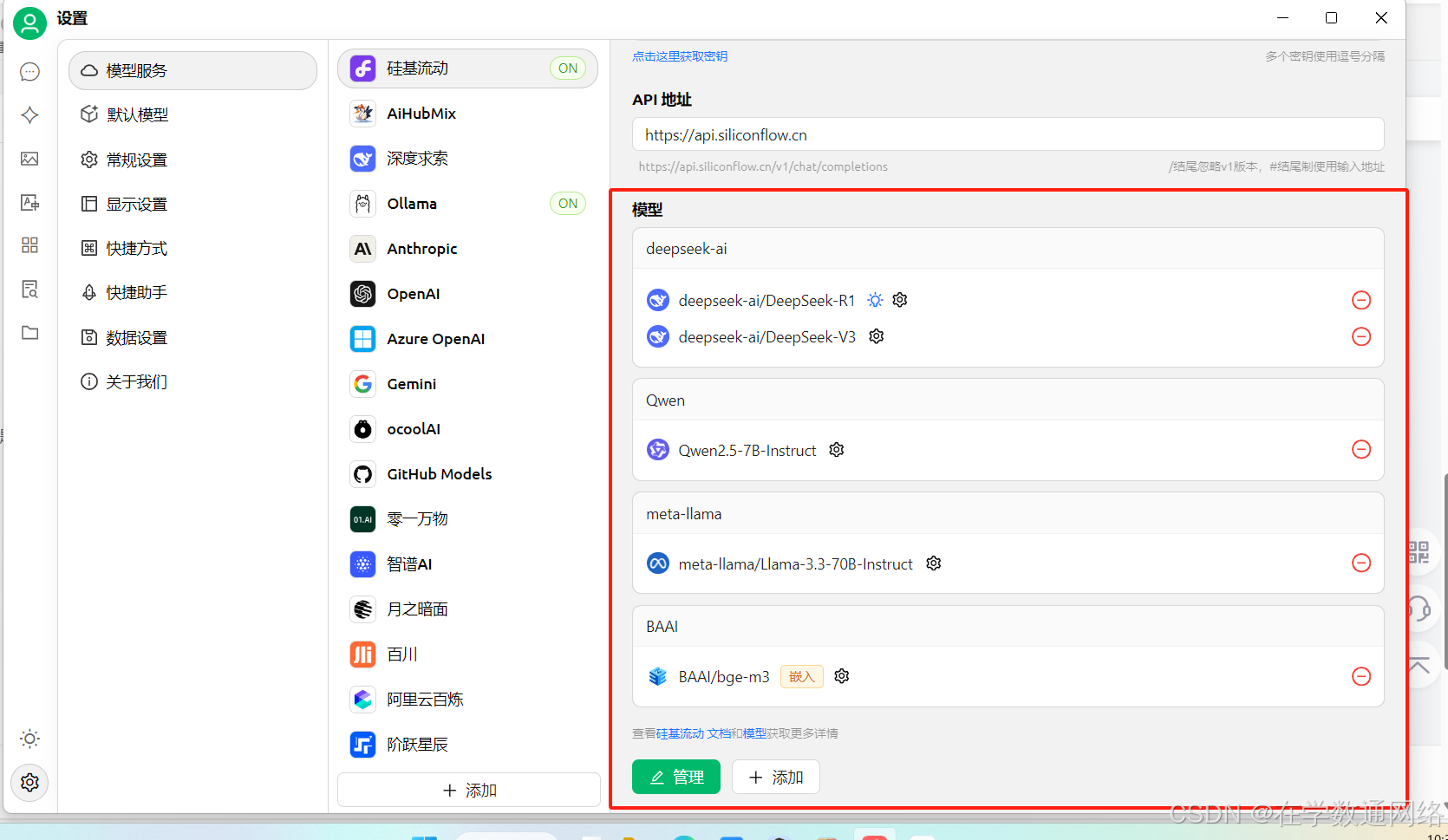Toggle the theme sun icon
This screenshot has height=840, width=1448.
pyautogui.click(x=29, y=739)
